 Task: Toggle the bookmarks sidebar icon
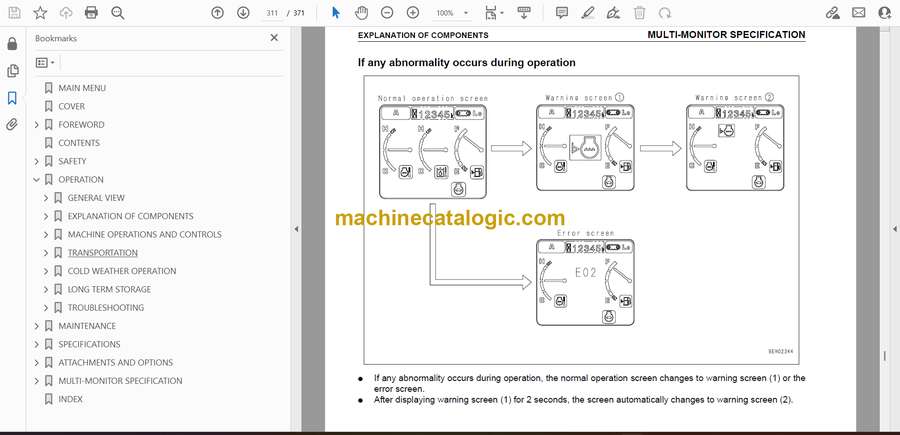point(12,98)
